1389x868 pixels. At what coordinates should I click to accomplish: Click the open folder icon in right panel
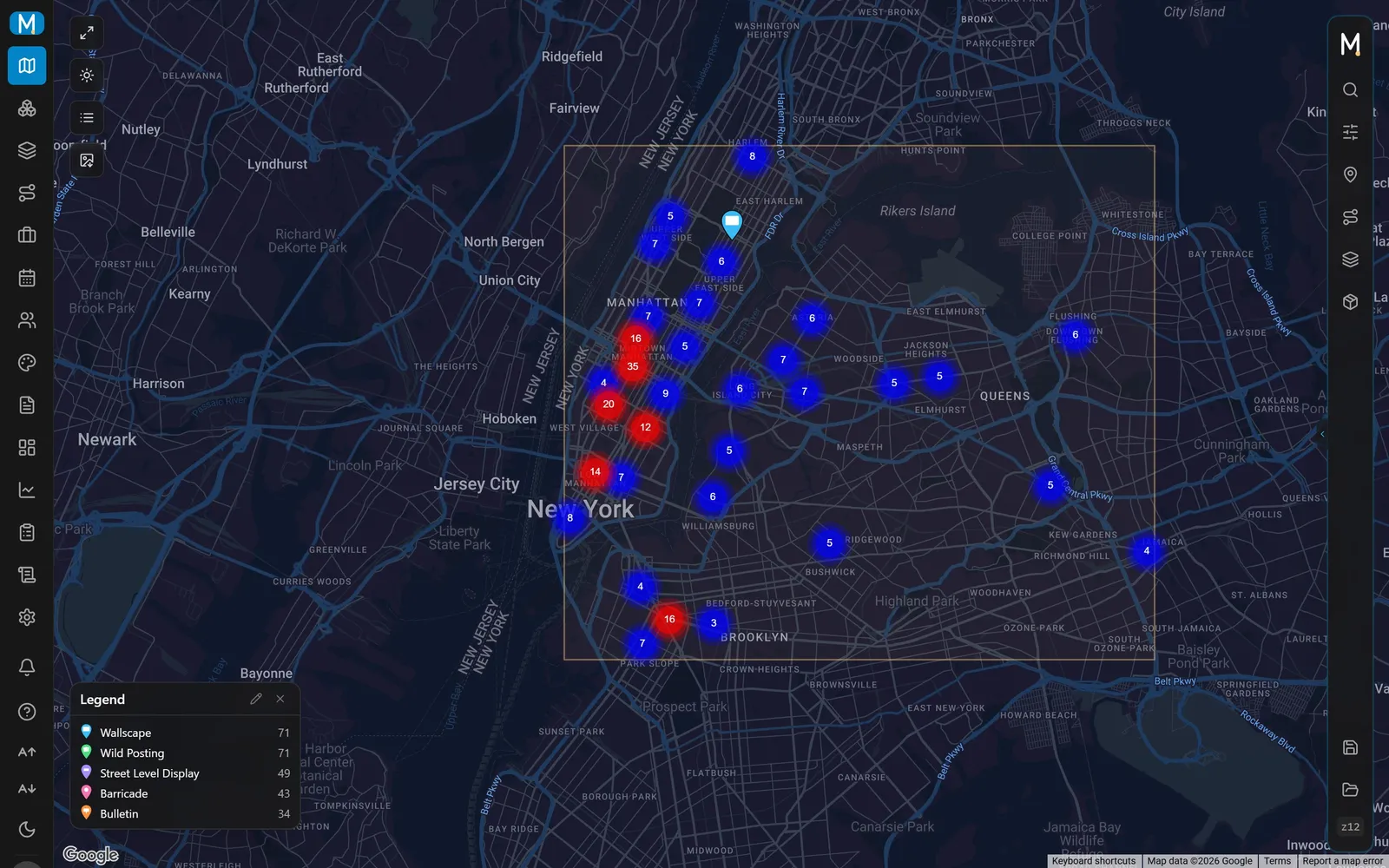(1350, 790)
